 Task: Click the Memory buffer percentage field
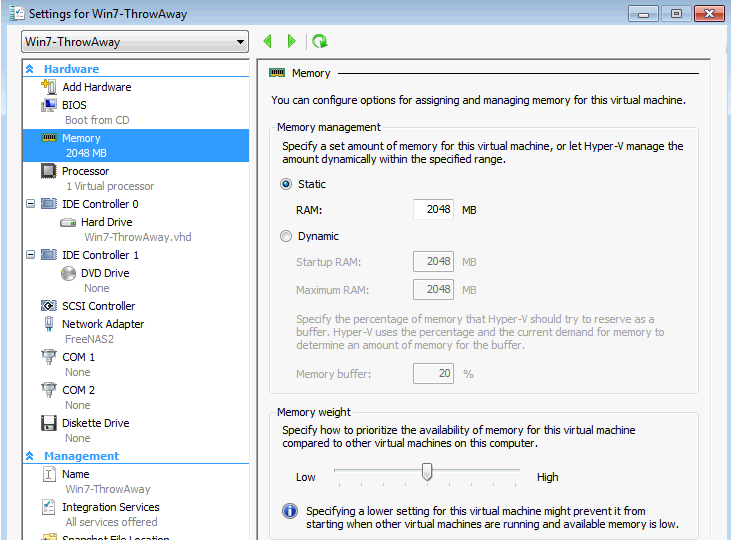[433, 374]
